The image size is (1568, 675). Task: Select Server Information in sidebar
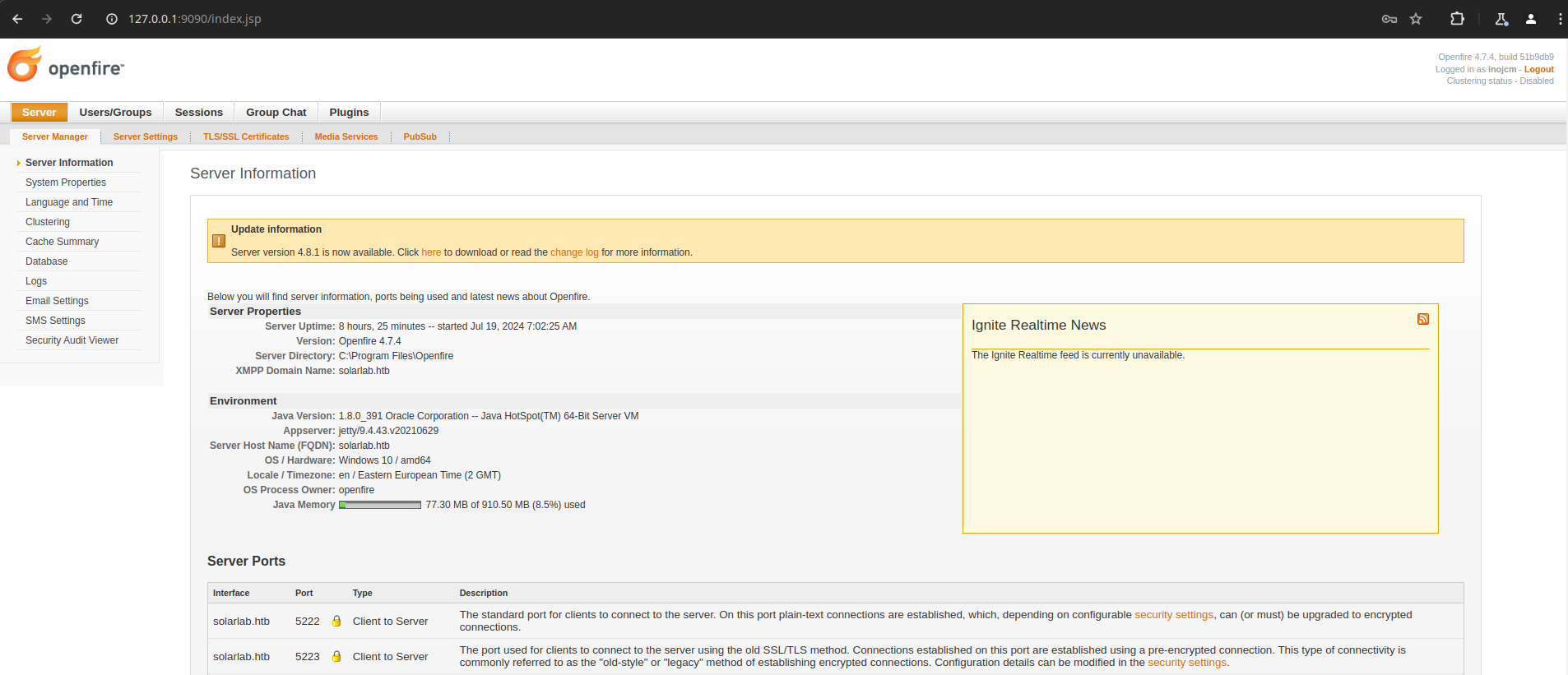pyautogui.click(x=69, y=163)
